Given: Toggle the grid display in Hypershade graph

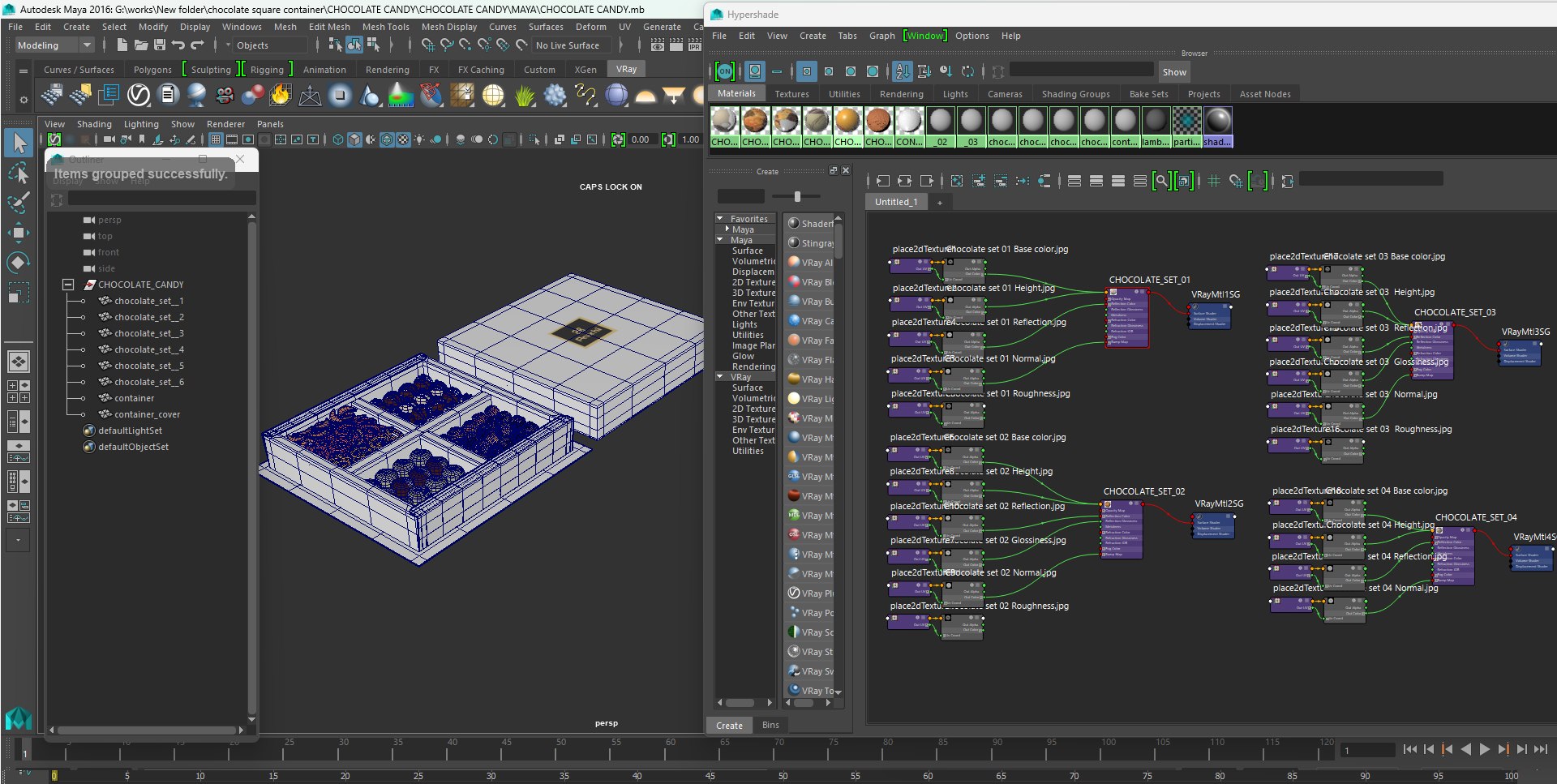Looking at the screenshot, I should pyautogui.click(x=1214, y=181).
